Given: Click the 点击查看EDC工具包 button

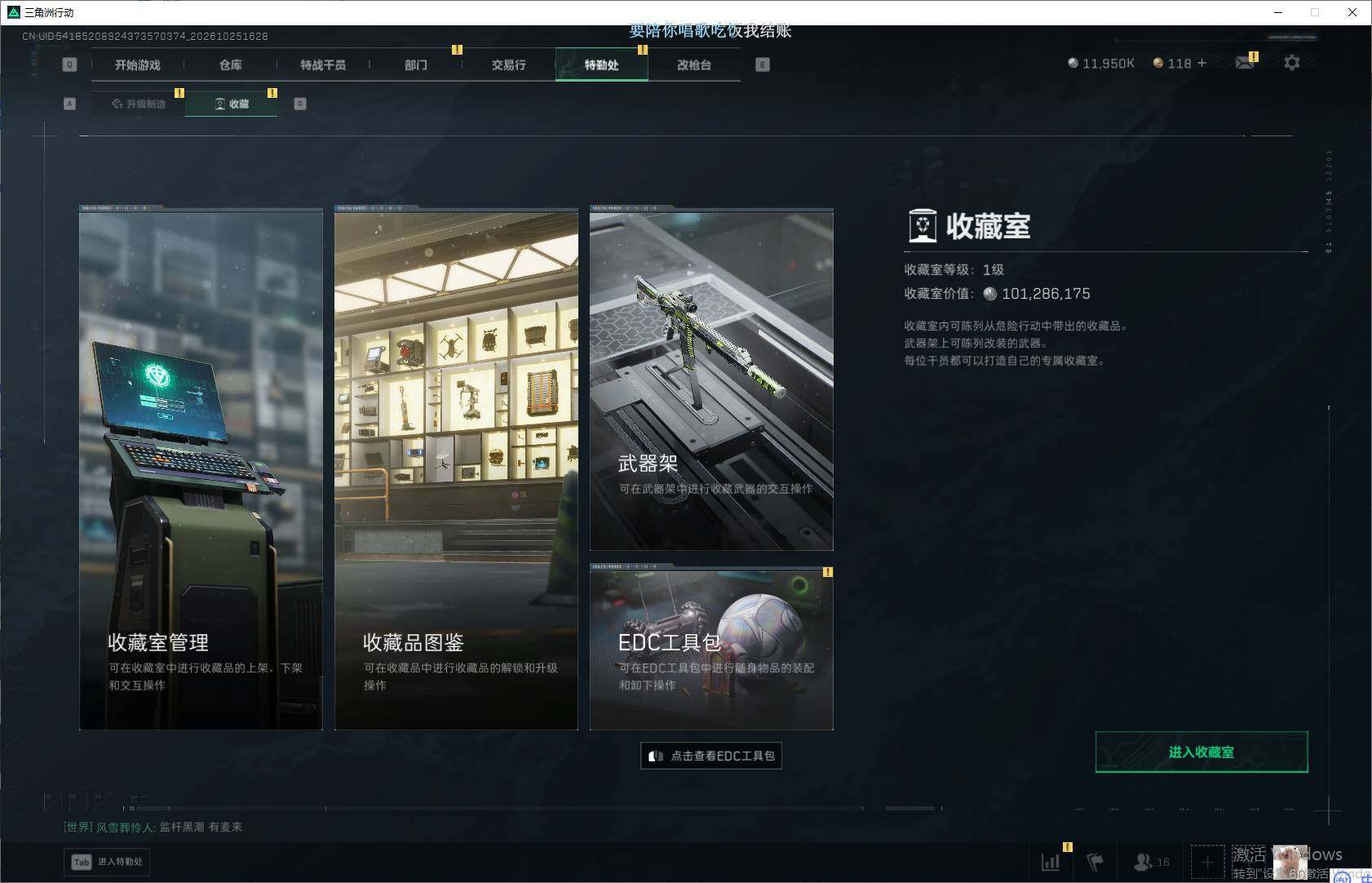Looking at the screenshot, I should click(x=711, y=756).
